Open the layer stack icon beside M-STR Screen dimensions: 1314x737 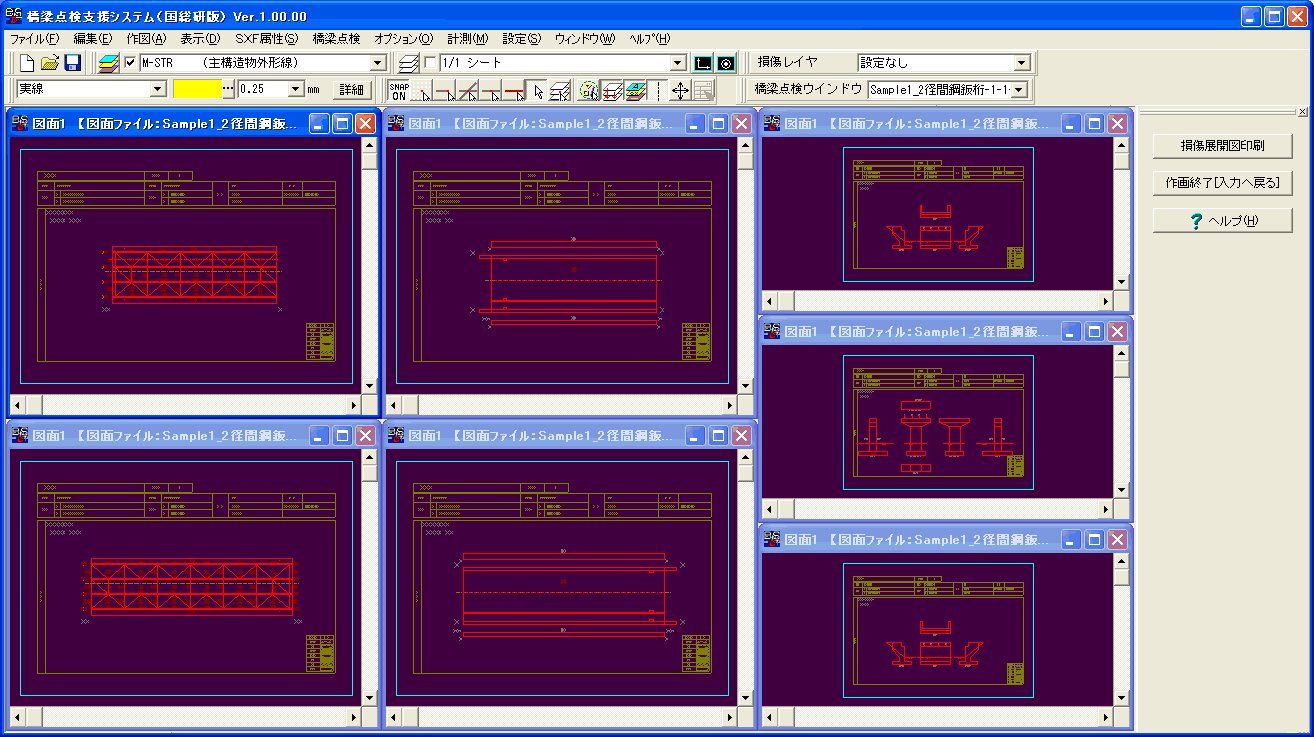109,63
